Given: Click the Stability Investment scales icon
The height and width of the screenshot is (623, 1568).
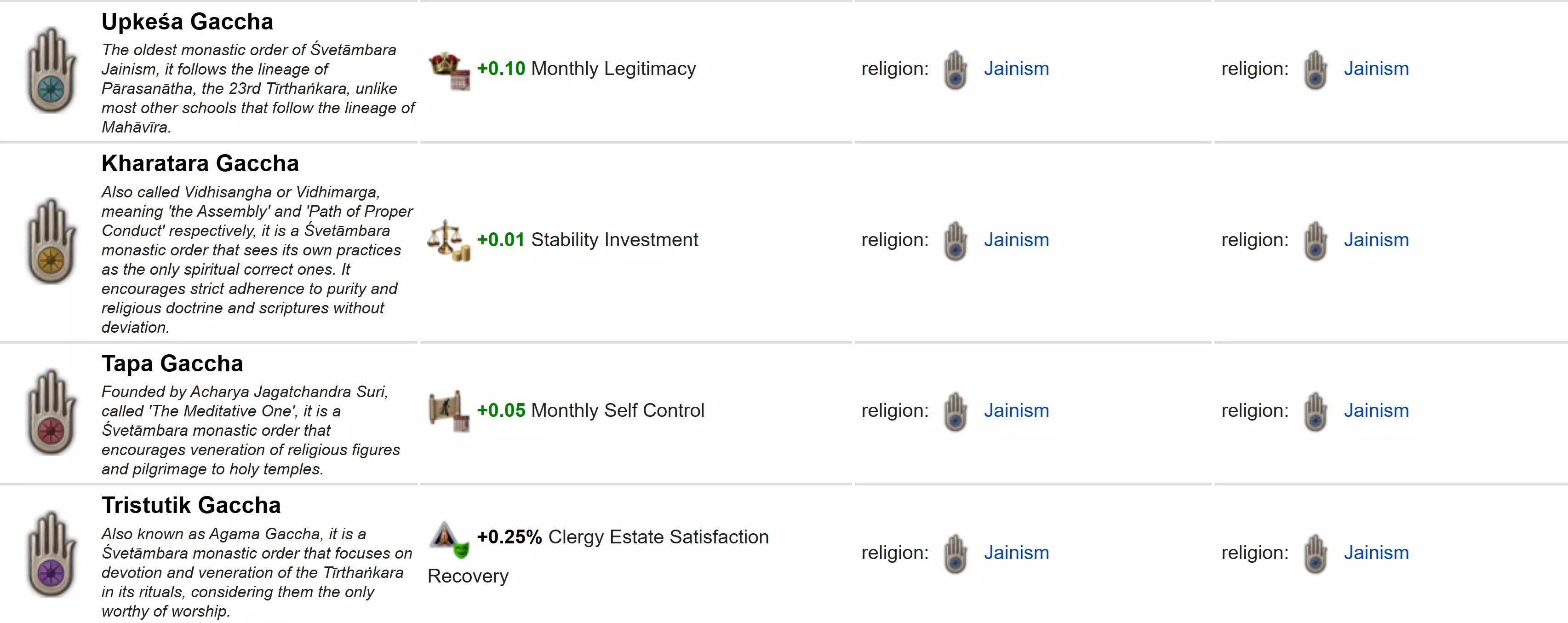Looking at the screenshot, I should pyautogui.click(x=449, y=241).
